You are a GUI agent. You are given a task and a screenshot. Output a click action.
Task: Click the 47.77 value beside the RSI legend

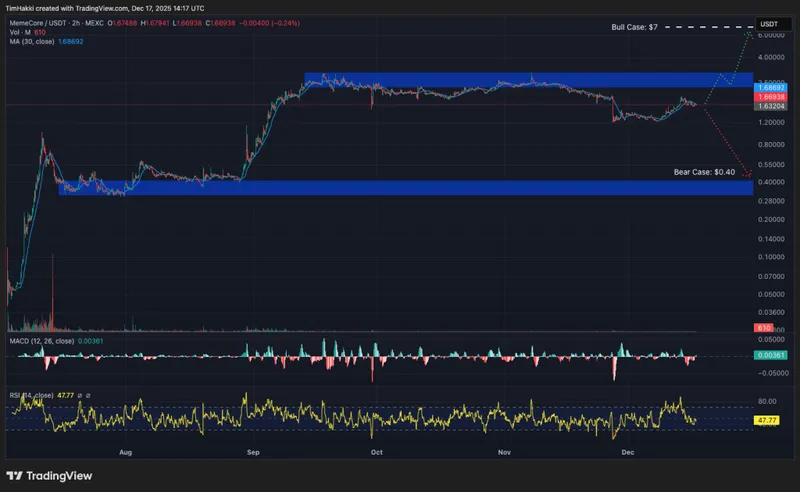[x=65, y=396]
